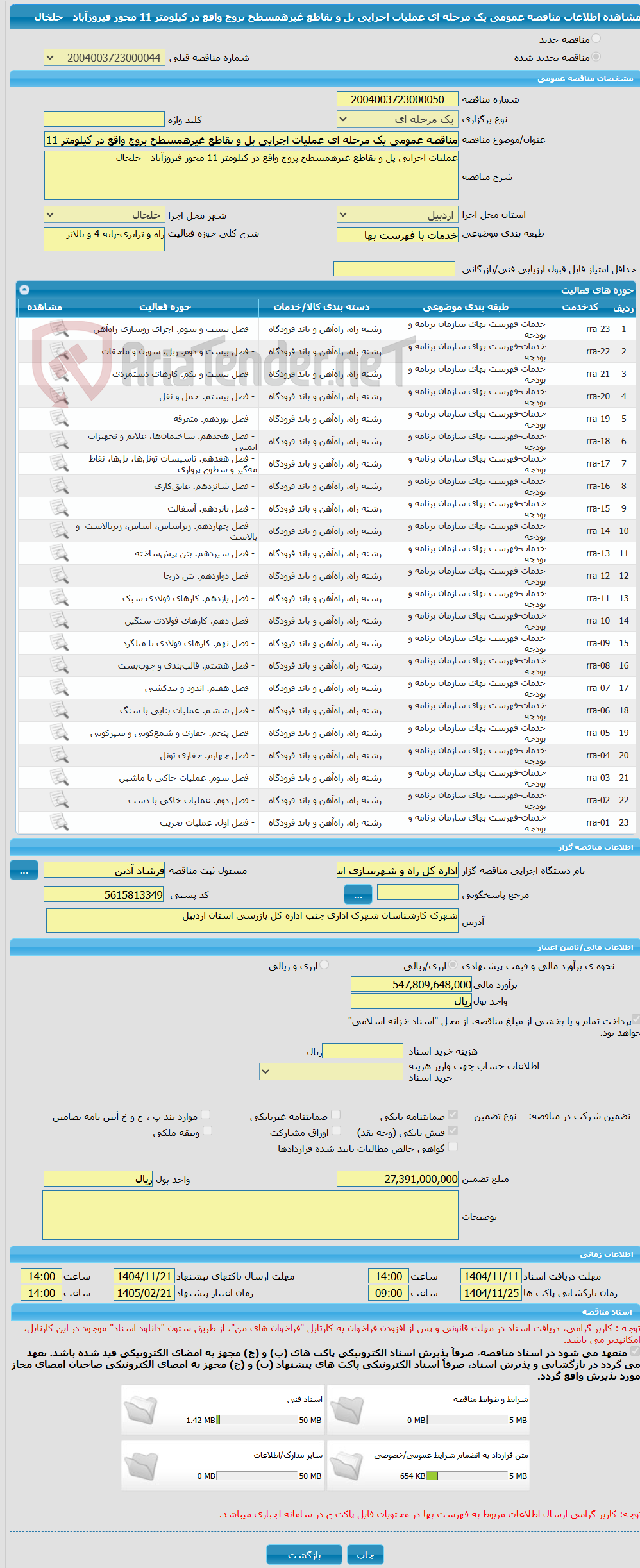Viewport: 640px width, 1568px height.
Task: Open view icon for row rra-04
Action: tap(59, 755)
